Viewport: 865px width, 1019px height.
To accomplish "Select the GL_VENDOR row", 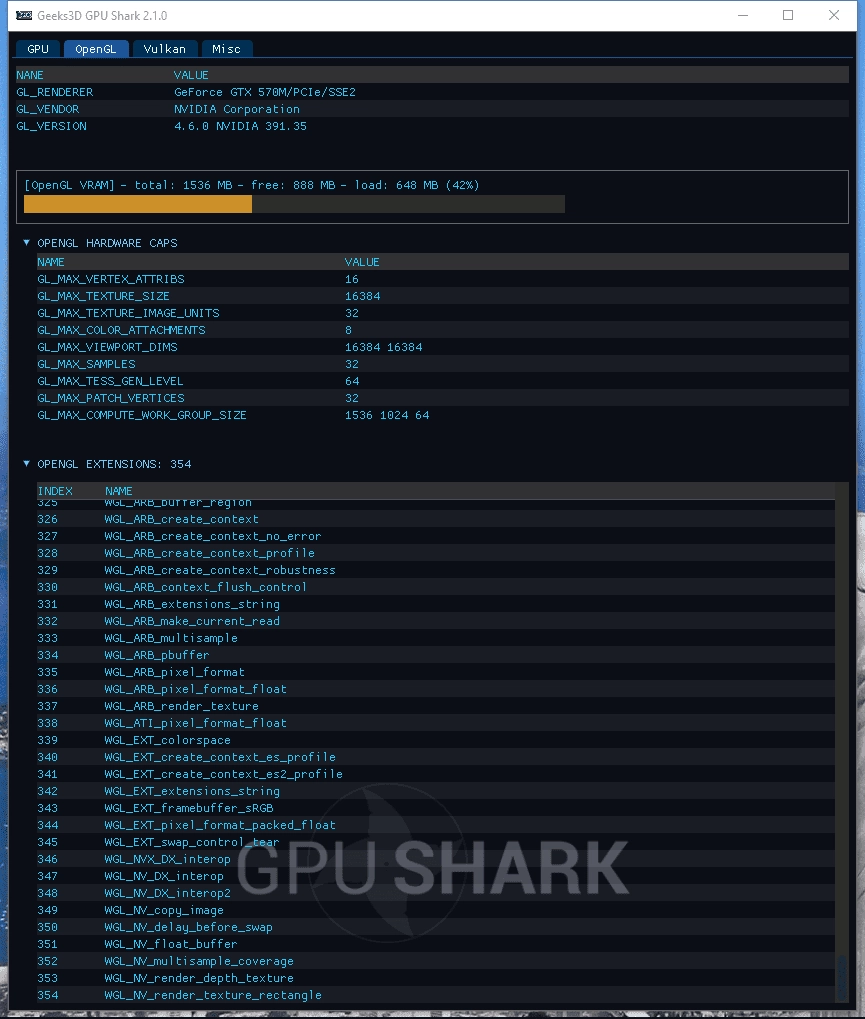I will [x=432, y=109].
